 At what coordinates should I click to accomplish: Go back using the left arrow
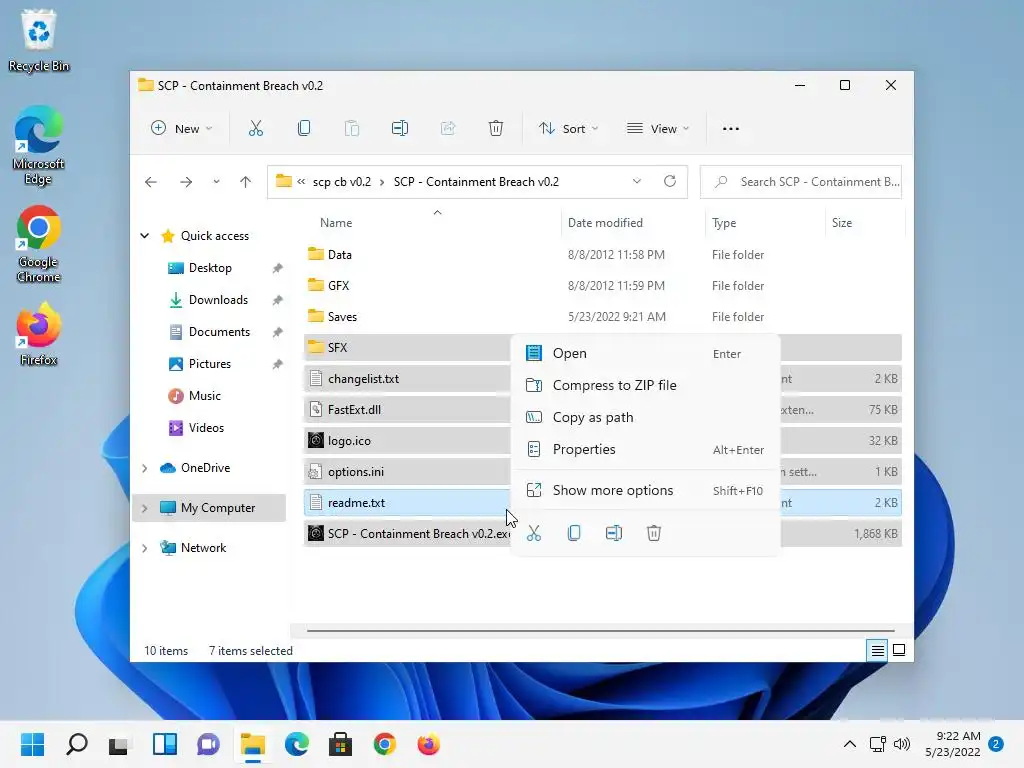point(151,182)
